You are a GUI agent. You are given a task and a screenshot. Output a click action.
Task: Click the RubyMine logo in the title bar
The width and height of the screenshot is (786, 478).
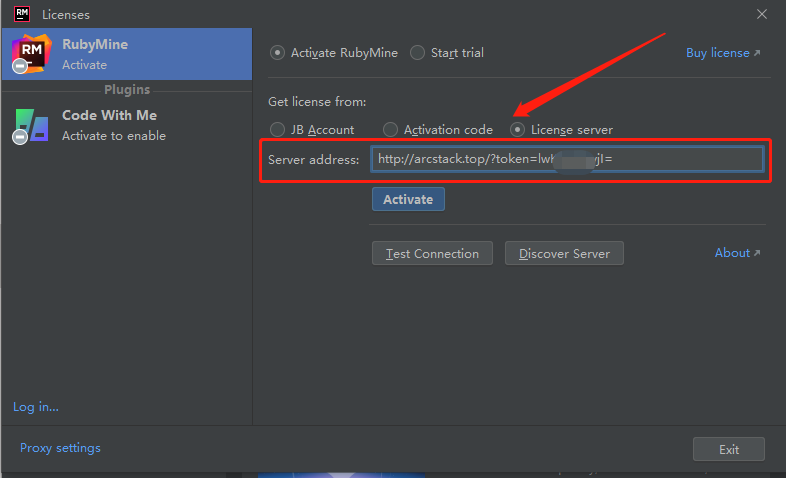point(22,14)
